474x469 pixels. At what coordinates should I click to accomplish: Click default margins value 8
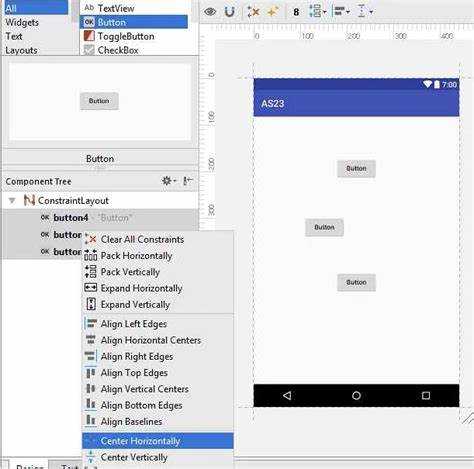pyautogui.click(x=296, y=12)
